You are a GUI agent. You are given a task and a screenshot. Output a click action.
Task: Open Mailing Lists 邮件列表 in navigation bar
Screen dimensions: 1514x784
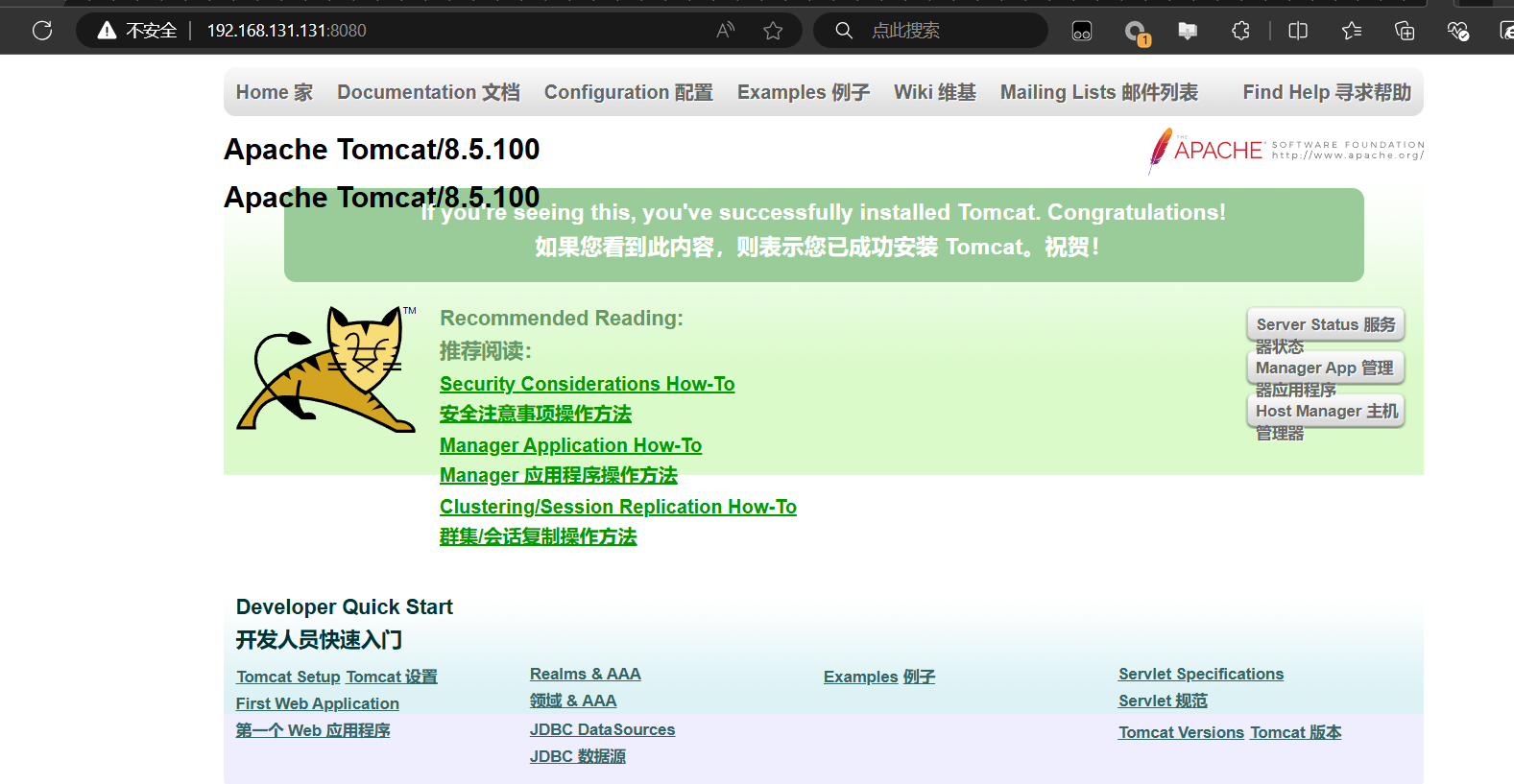[x=1099, y=92]
